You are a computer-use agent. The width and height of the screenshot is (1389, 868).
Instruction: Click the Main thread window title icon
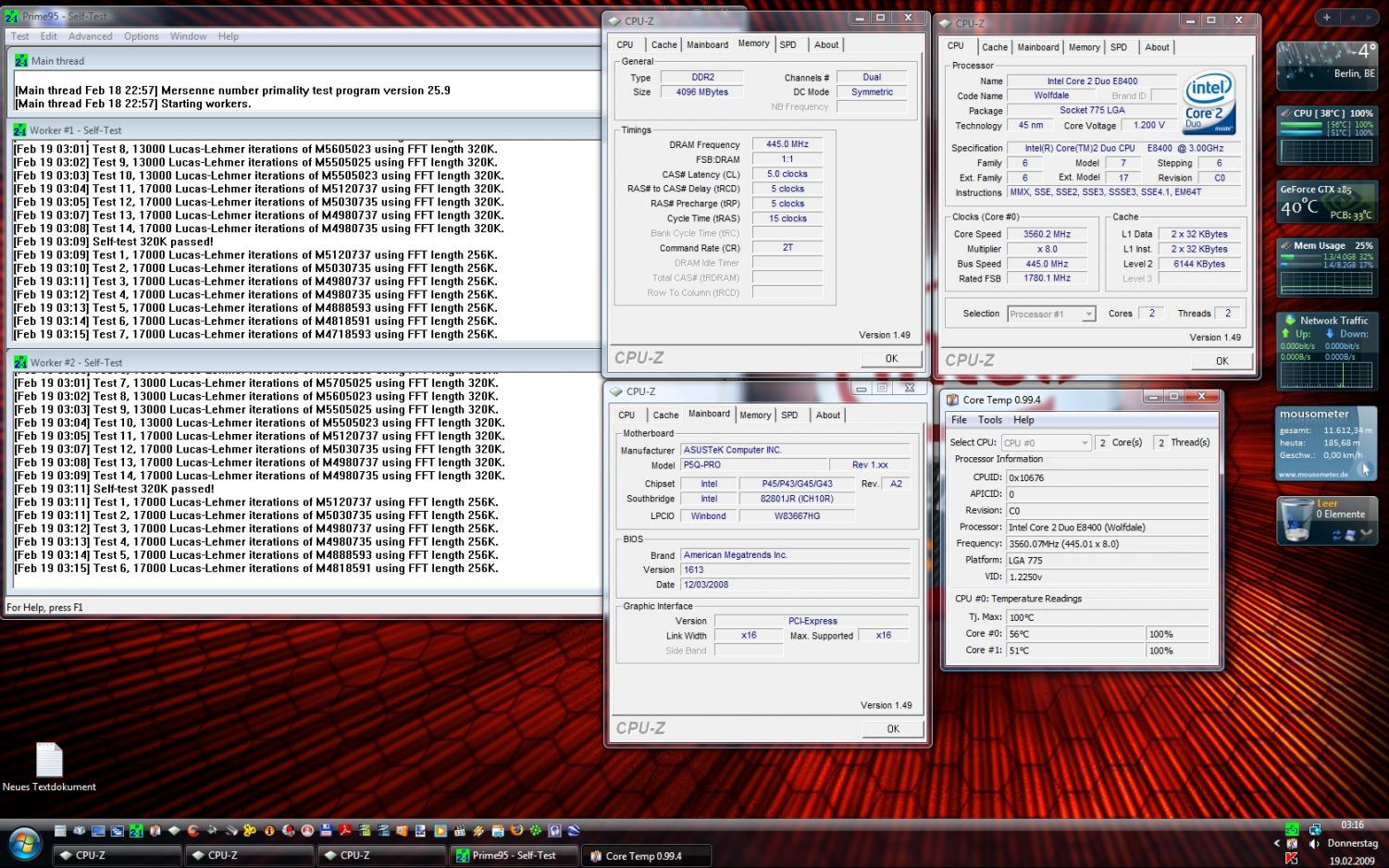coord(20,61)
